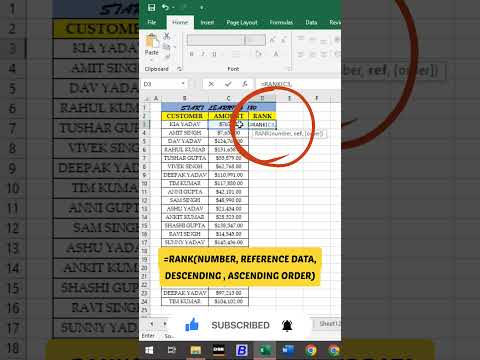Select column B header
This screenshot has height=360, width=480.
[185, 98]
